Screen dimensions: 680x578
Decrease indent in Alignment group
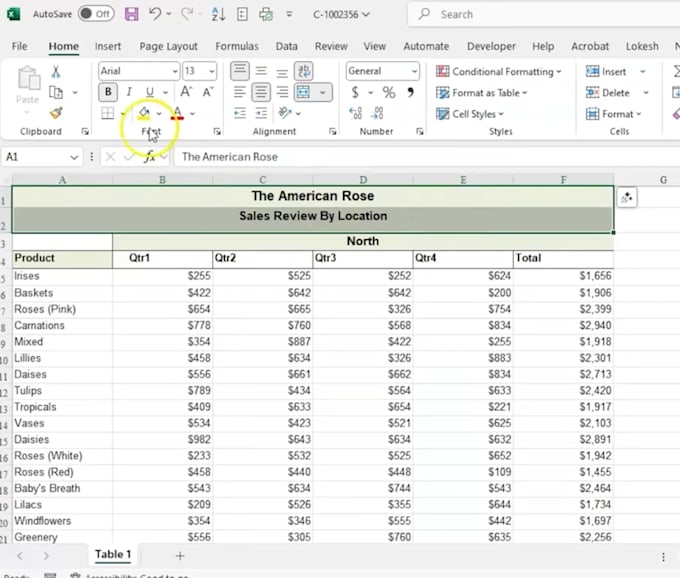point(239,113)
